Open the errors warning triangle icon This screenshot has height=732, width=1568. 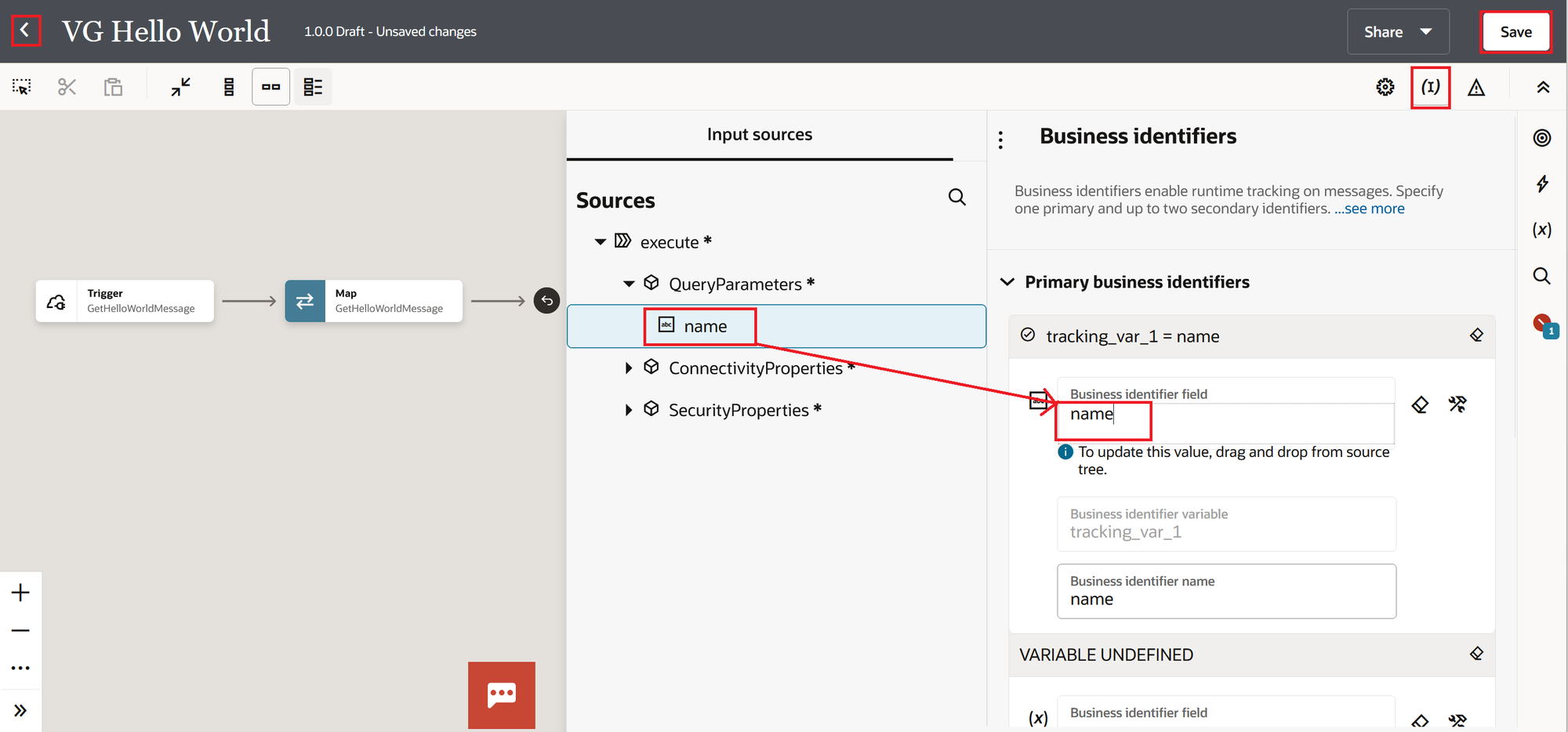(x=1475, y=87)
